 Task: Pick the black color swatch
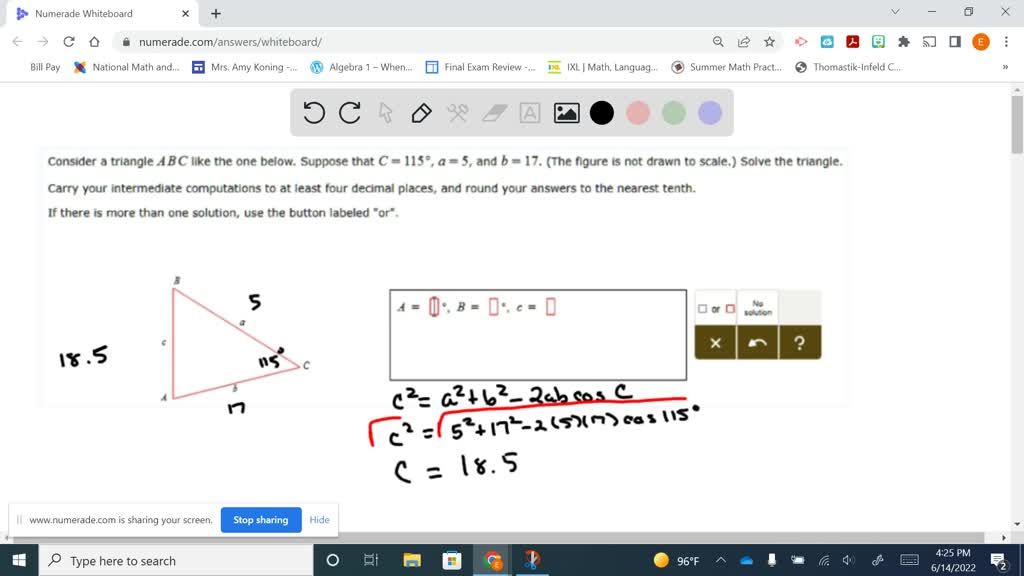600,112
